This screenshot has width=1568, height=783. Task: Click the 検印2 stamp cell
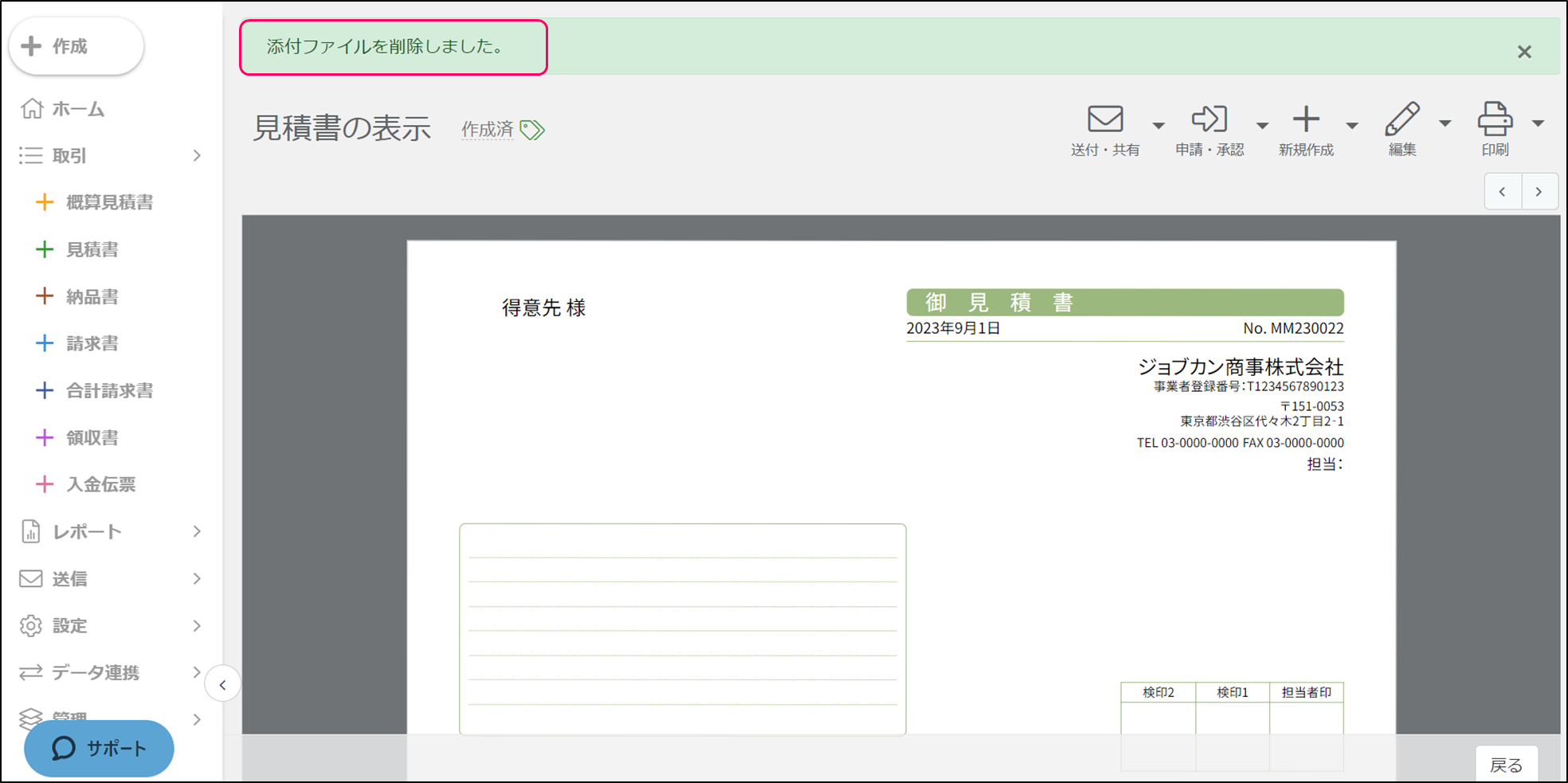[x=1158, y=692]
